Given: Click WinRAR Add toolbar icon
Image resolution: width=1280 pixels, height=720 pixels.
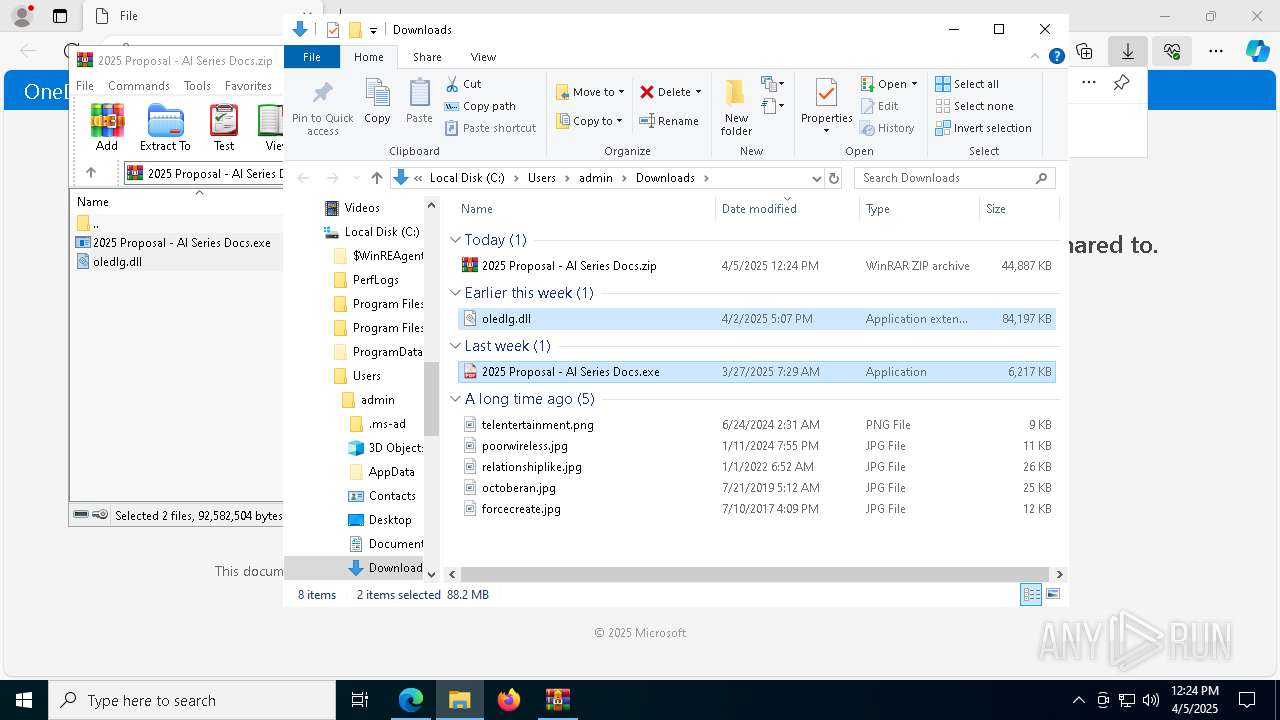Looking at the screenshot, I should point(107,128).
